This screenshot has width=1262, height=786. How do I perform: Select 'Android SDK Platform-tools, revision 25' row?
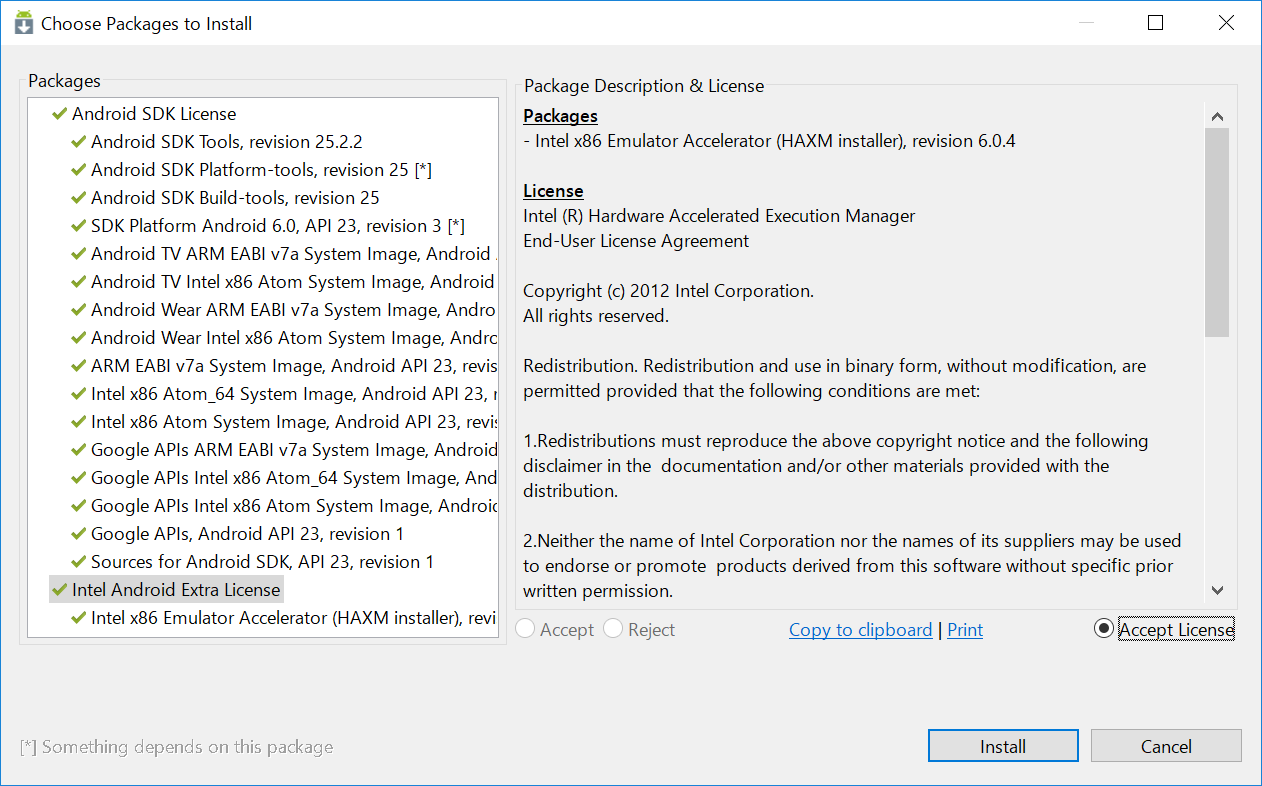tap(261, 170)
